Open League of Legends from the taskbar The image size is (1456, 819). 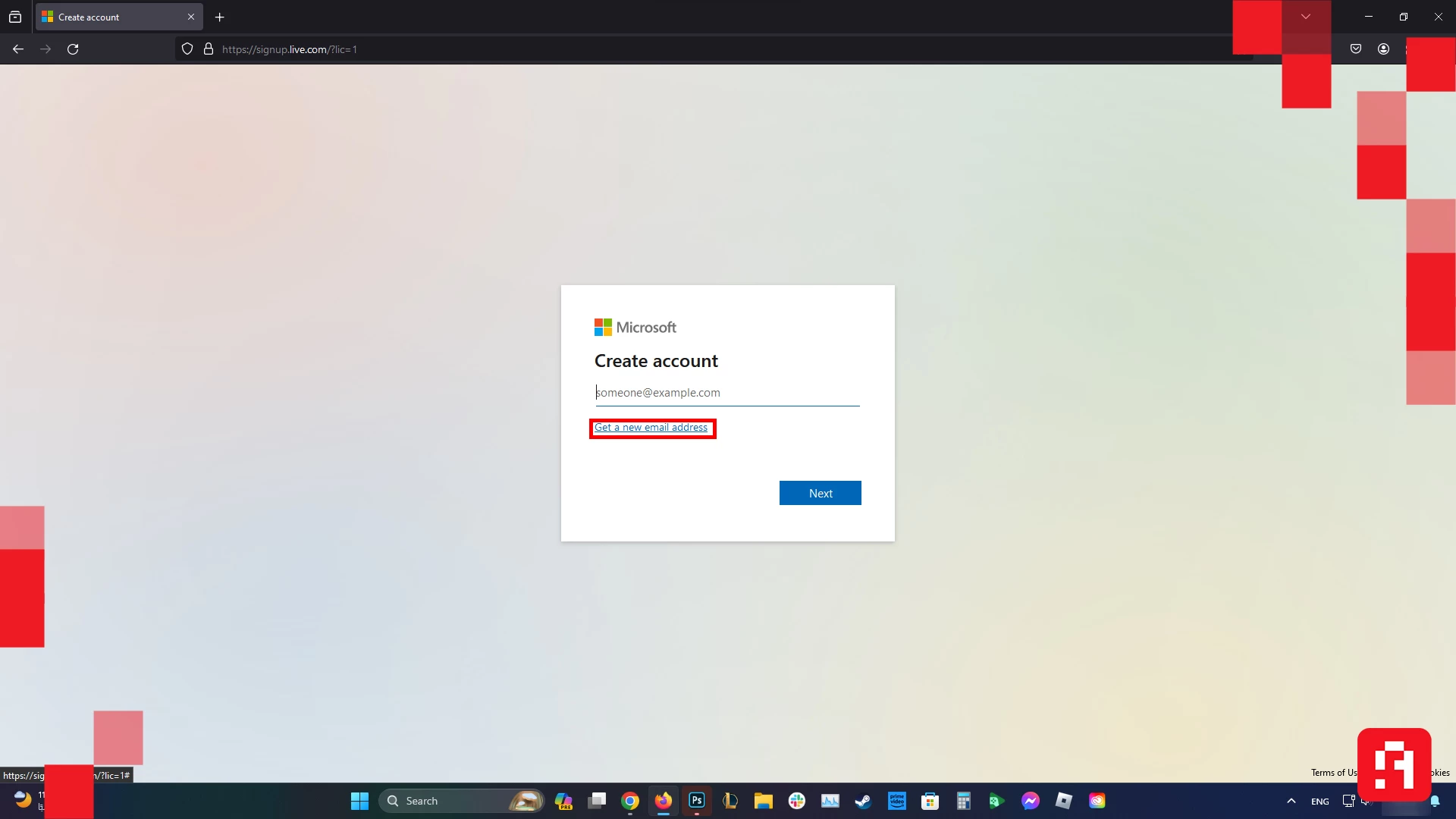click(730, 801)
